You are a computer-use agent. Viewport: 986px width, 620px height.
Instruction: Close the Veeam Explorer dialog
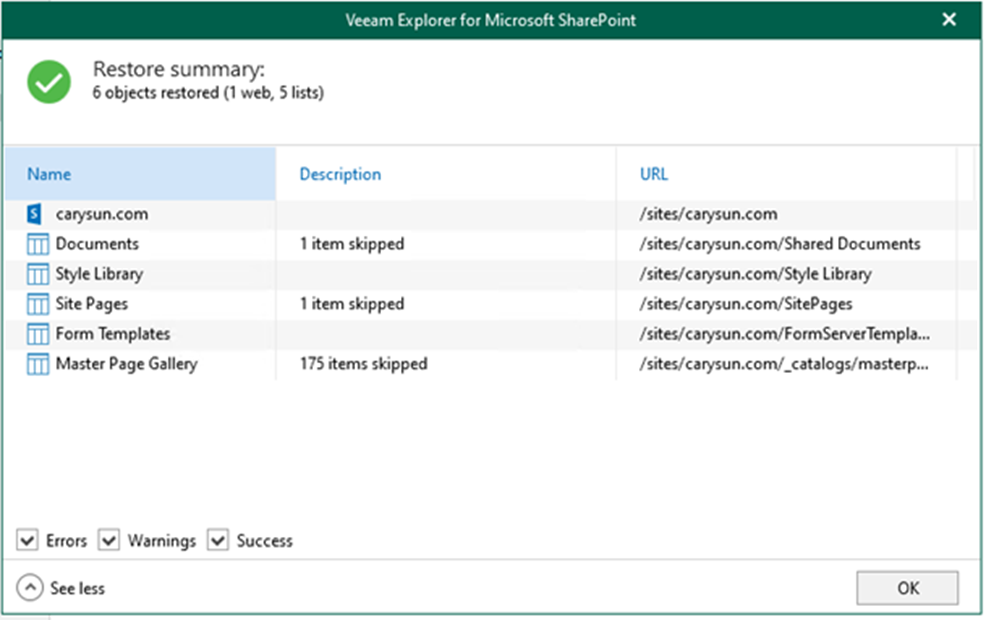[x=949, y=19]
